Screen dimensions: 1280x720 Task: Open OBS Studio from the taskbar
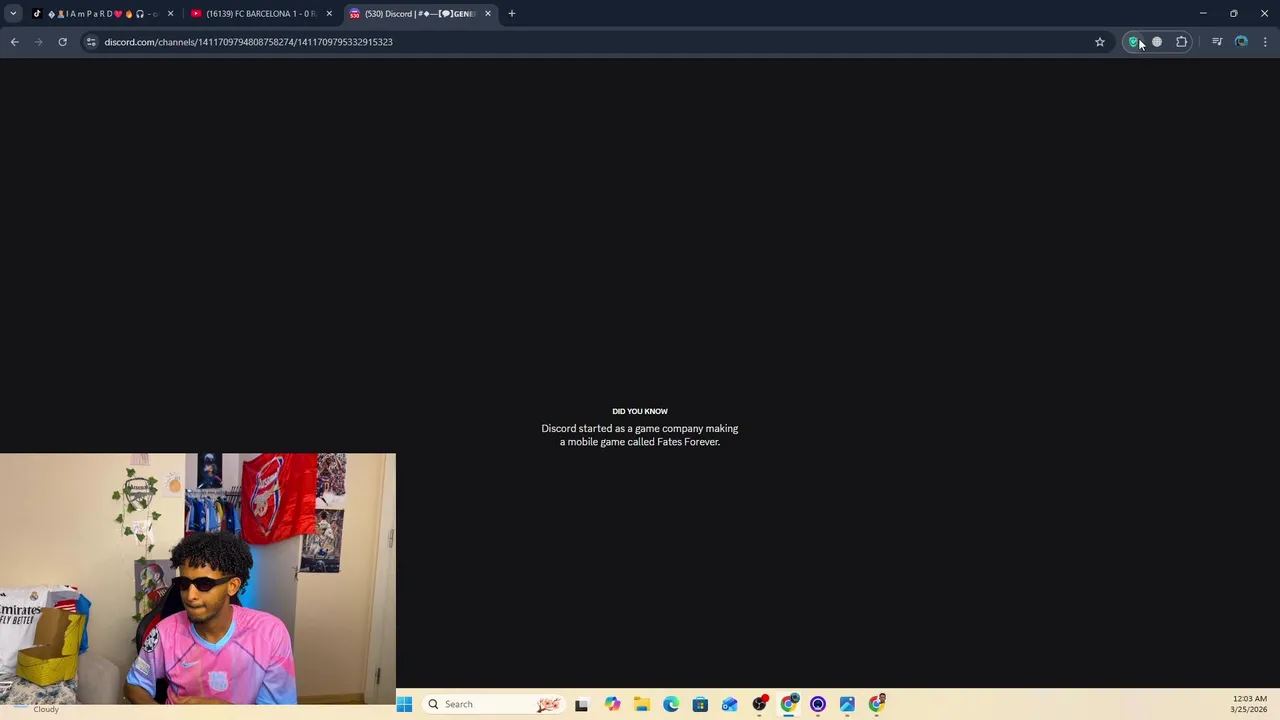click(760, 704)
